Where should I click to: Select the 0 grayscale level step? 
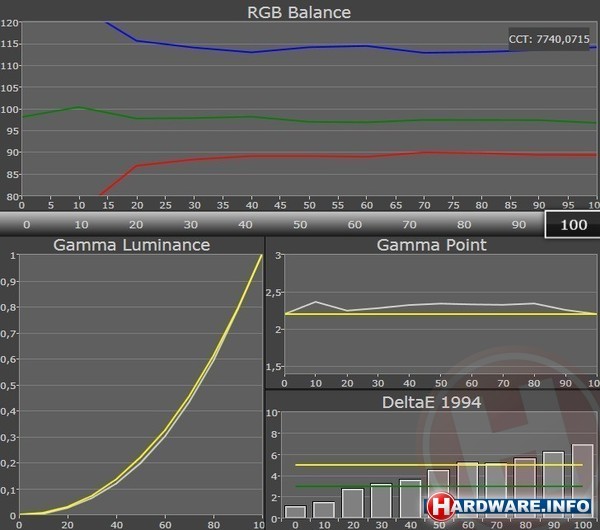(x=26, y=225)
